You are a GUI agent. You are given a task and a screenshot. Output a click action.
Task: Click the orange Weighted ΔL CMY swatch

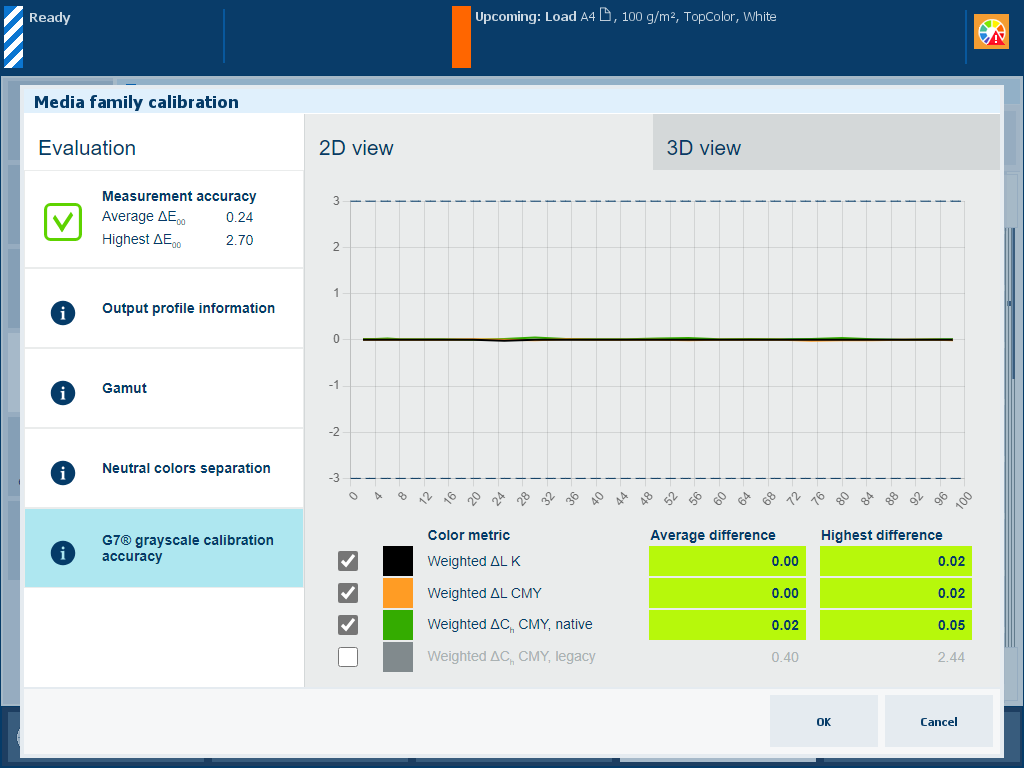click(x=398, y=593)
